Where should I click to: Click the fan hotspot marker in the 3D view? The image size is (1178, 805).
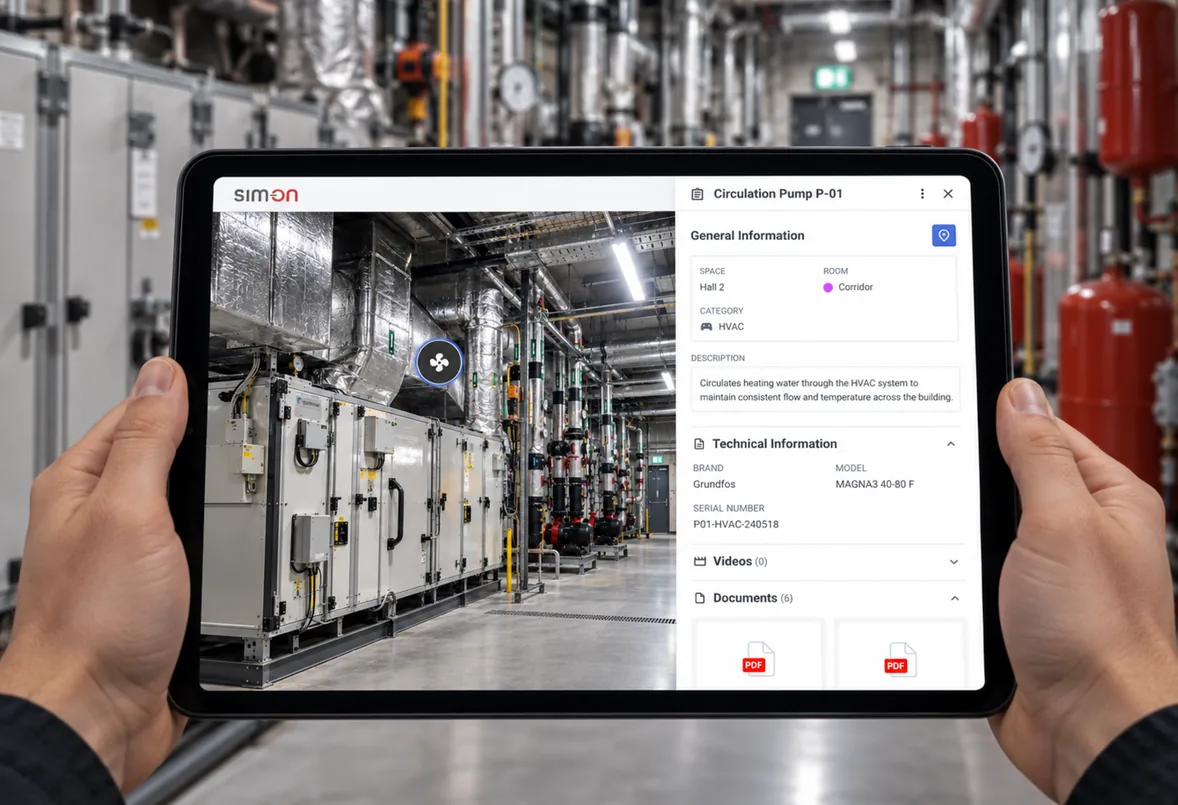439,363
